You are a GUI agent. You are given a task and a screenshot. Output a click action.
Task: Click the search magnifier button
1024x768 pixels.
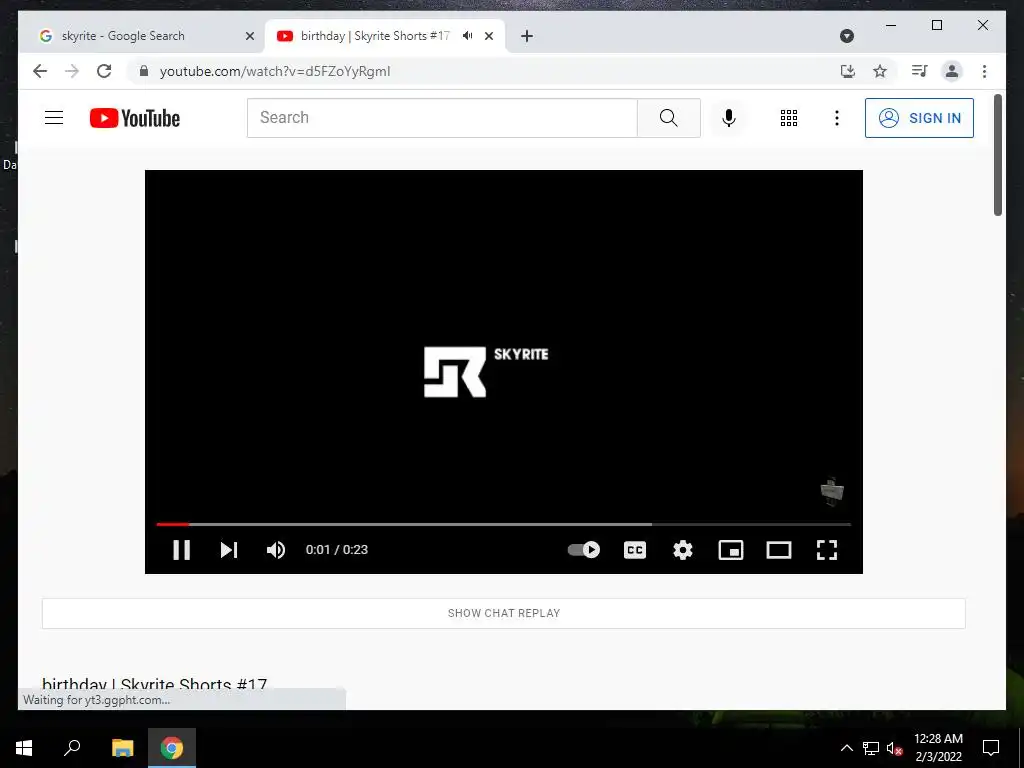click(x=669, y=118)
